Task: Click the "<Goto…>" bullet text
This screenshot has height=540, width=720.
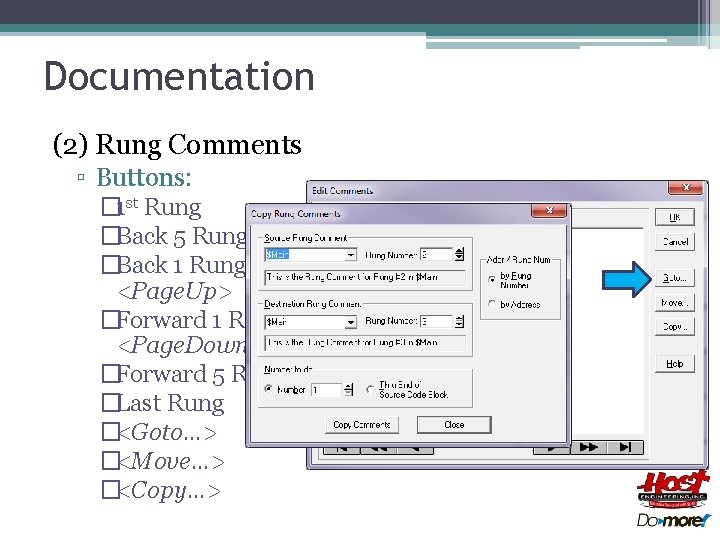Action: 168,433
